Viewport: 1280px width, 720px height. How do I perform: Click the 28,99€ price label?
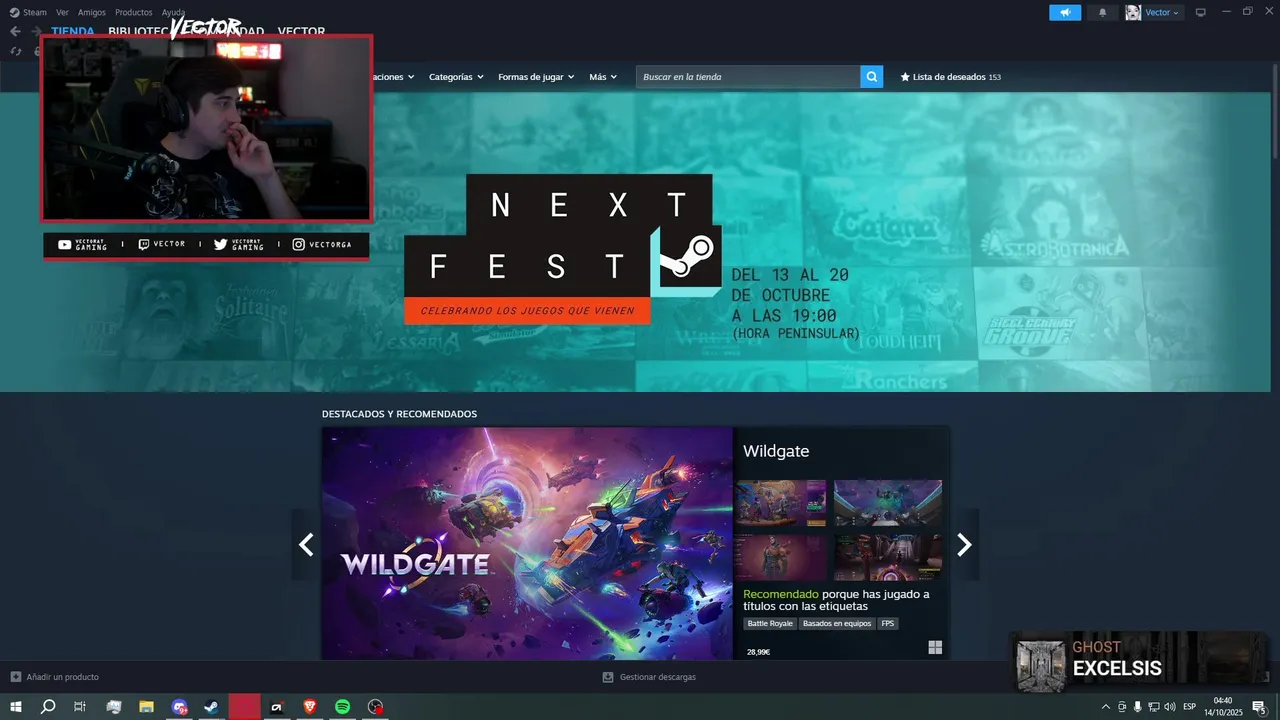[758, 652]
